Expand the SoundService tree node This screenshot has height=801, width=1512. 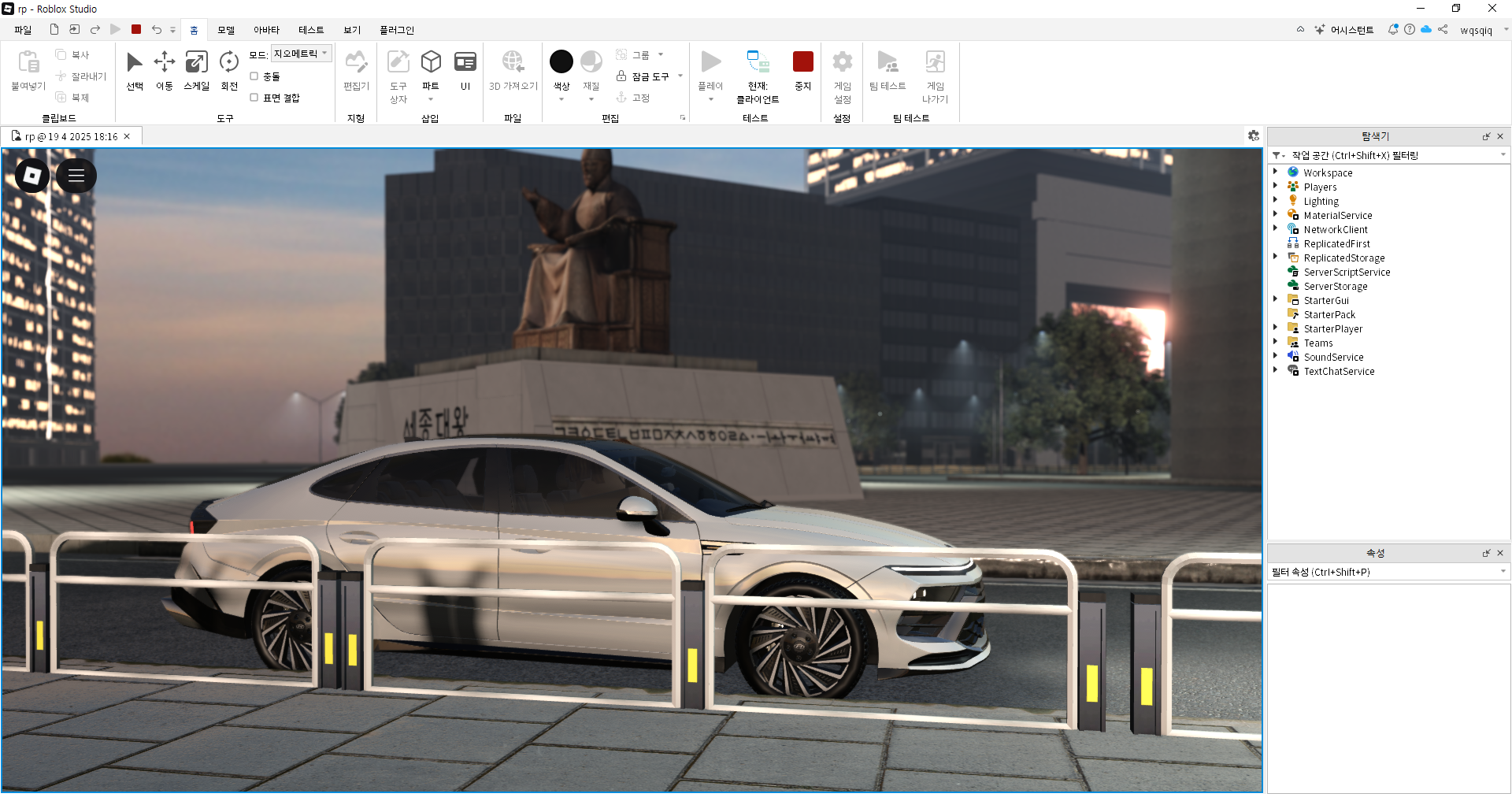(x=1276, y=356)
